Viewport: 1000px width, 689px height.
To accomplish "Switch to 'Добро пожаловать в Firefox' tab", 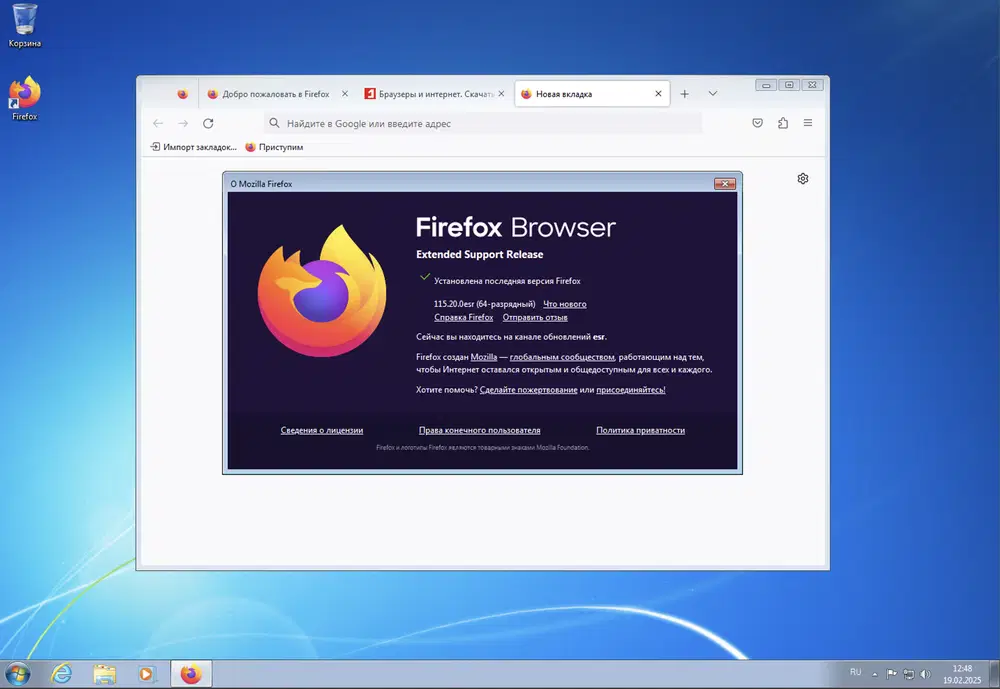I will 277,94.
